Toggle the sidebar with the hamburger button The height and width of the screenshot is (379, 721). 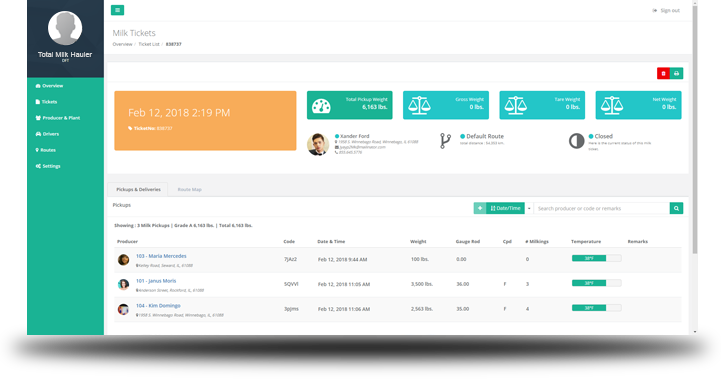coord(117,10)
